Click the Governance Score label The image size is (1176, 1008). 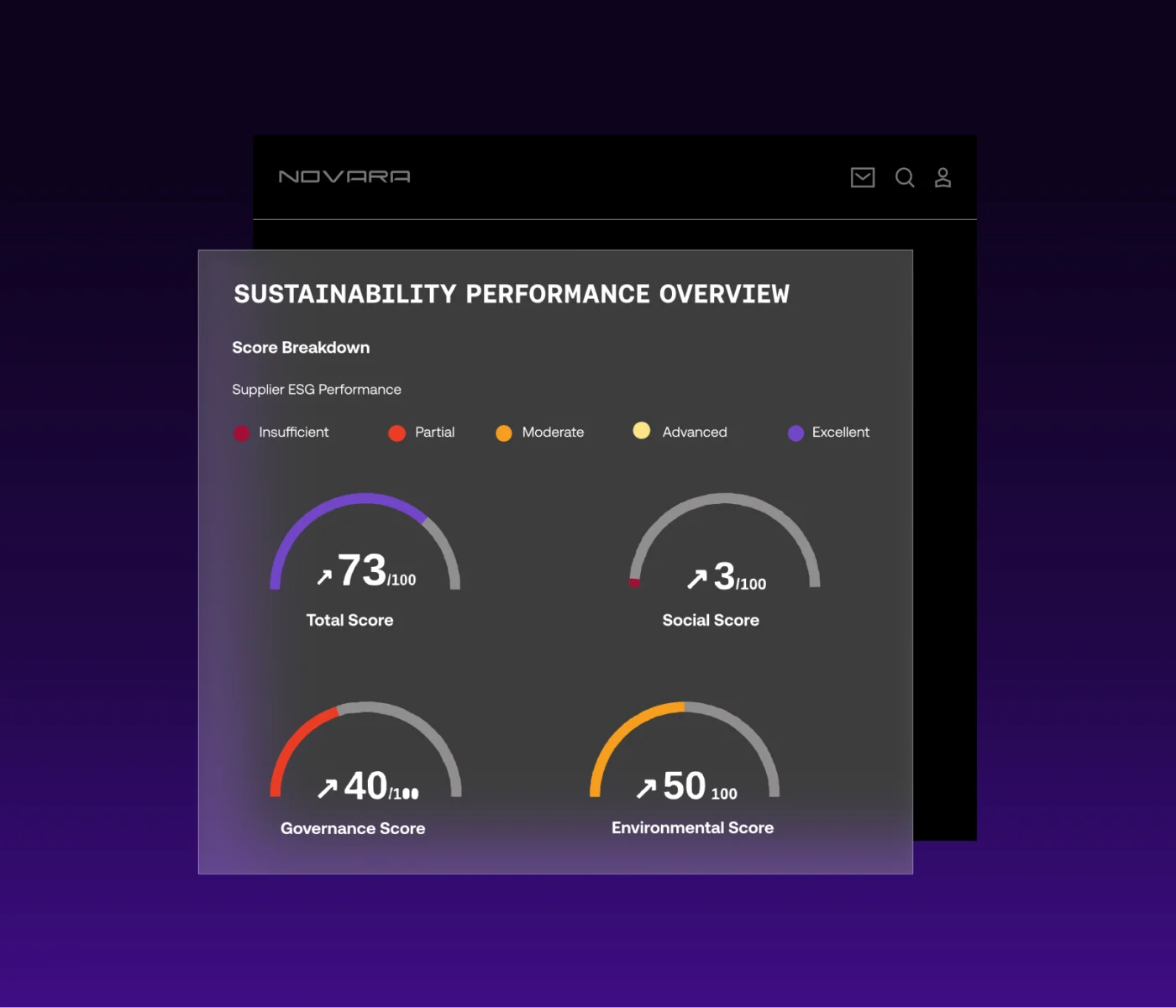point(353,828)
